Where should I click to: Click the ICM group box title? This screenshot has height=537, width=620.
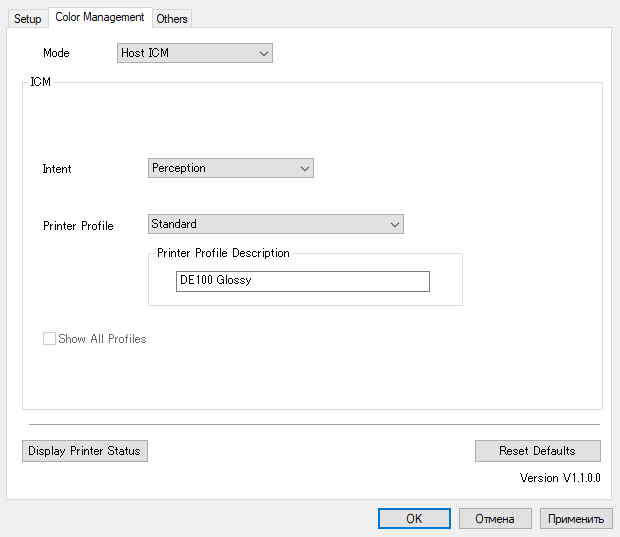42,83
